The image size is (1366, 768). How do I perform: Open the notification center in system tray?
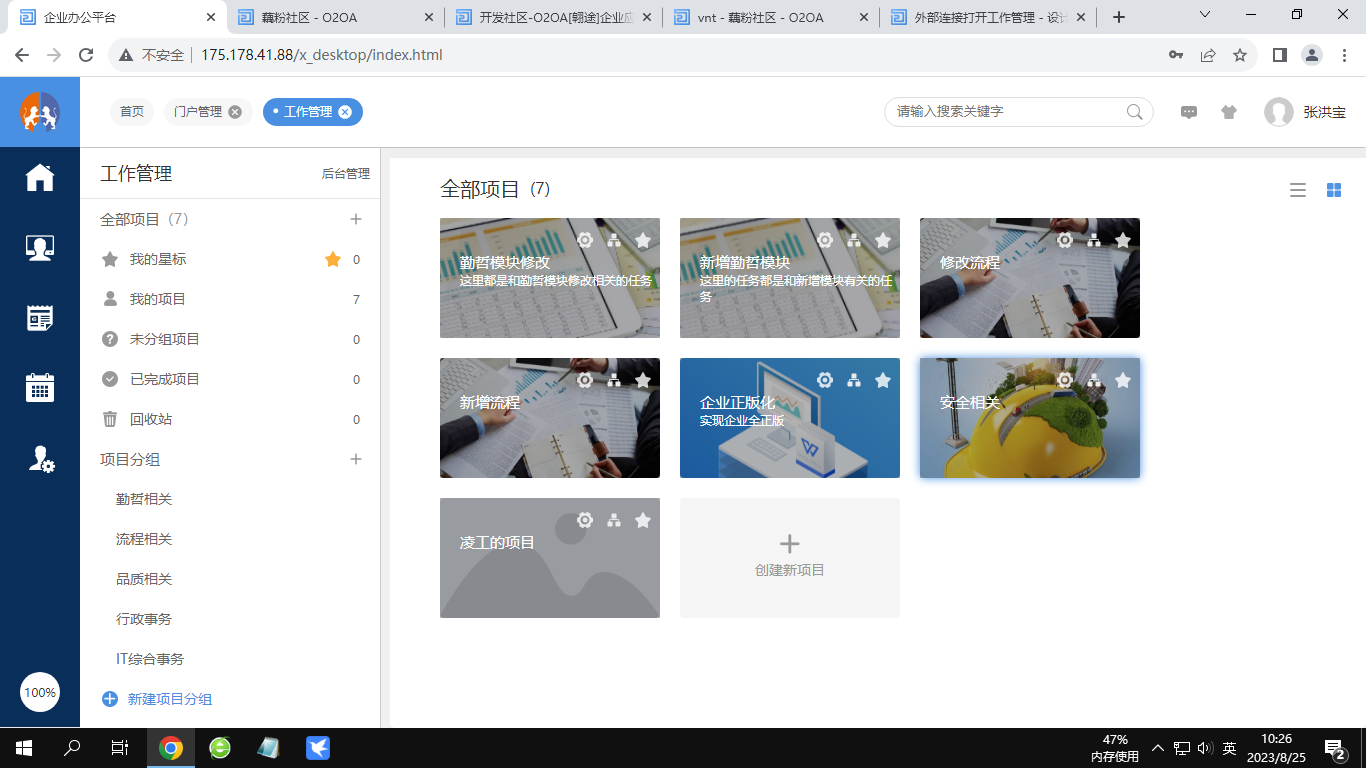1336,748
